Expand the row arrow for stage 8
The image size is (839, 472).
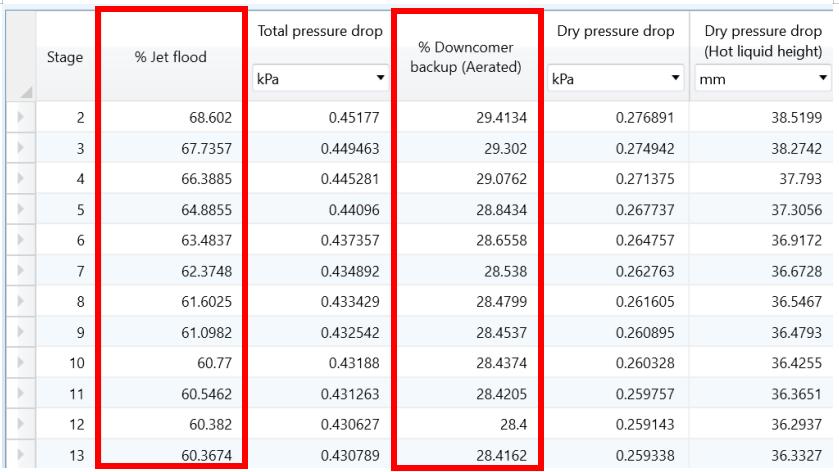[21, 302]
